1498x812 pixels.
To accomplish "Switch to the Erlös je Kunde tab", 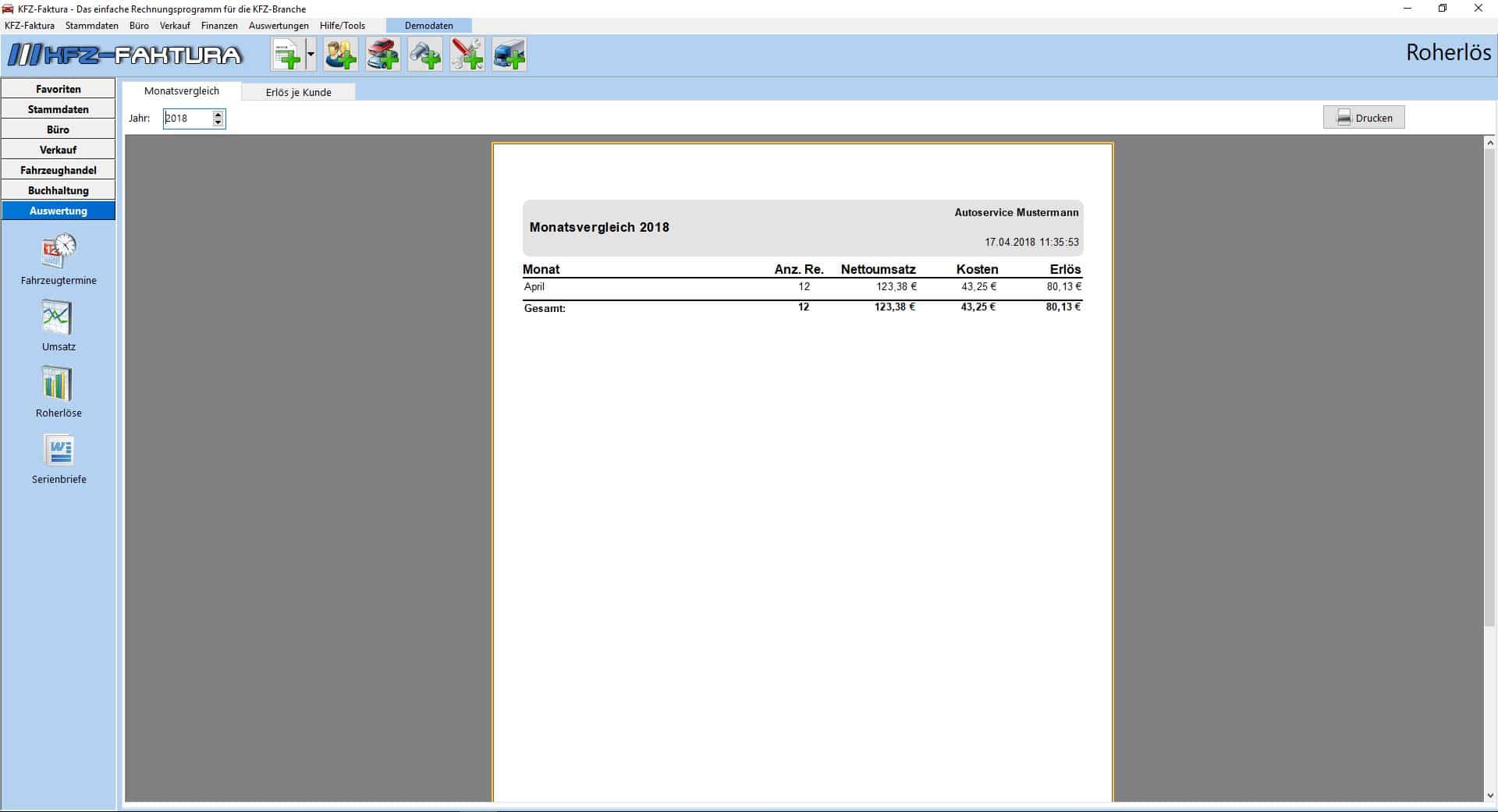I will 299,92.
